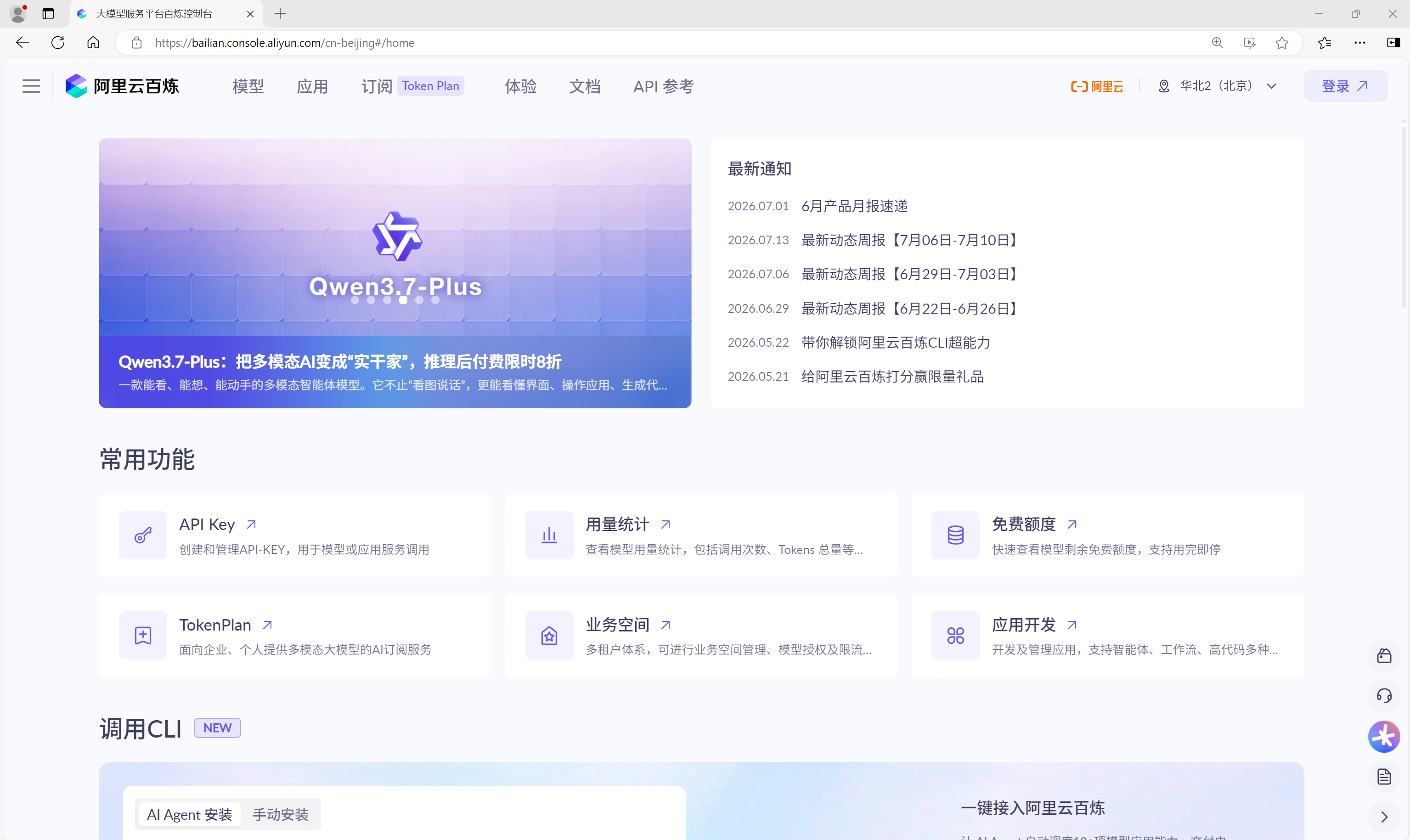This screenshot has width=1410, height=840.
Task: Click the 阿里云百炼 logo
Action: tap(122, 86)
